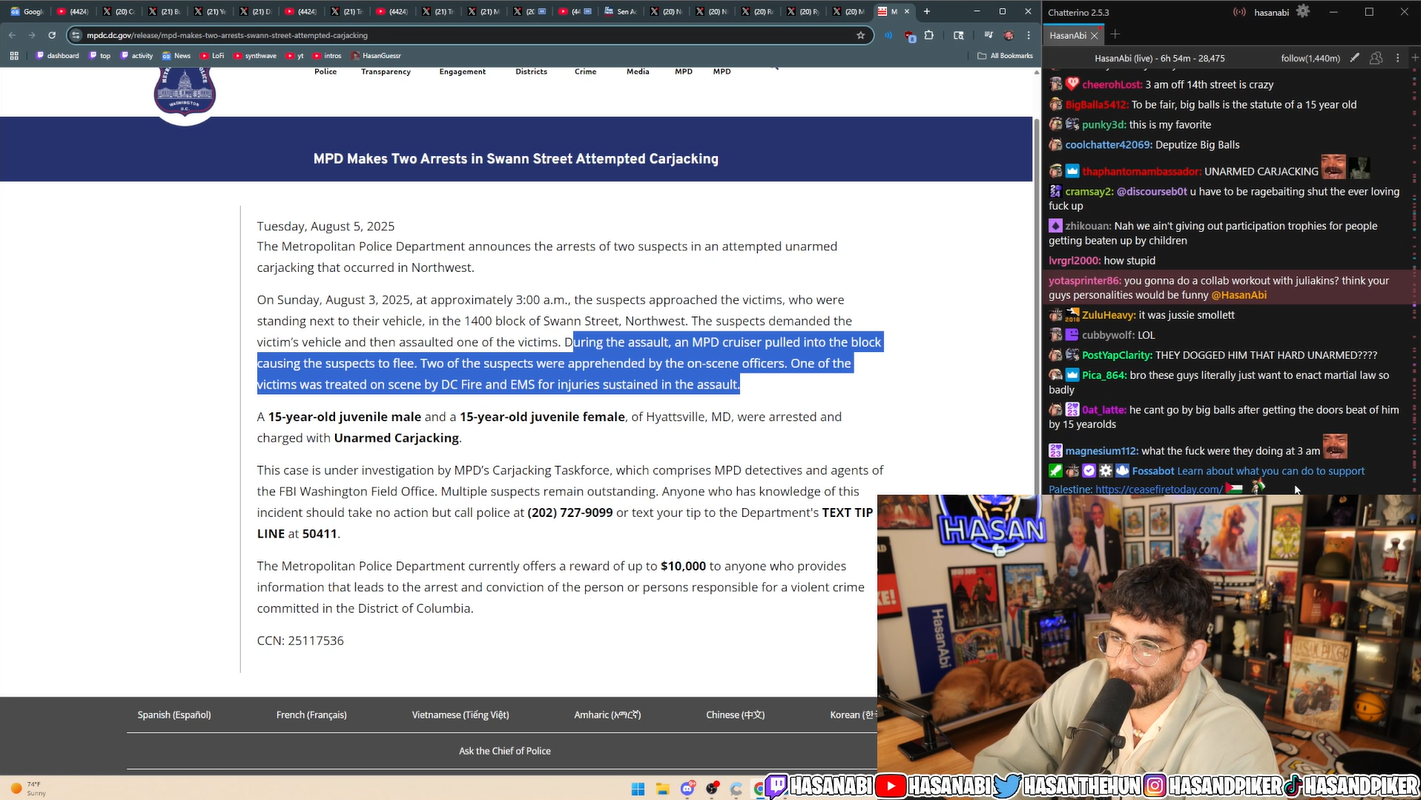Open a new browser tab
Image resolution: width=1421 pixels, height=800 pixels.
pyautogui.click(x=927, y=11)
